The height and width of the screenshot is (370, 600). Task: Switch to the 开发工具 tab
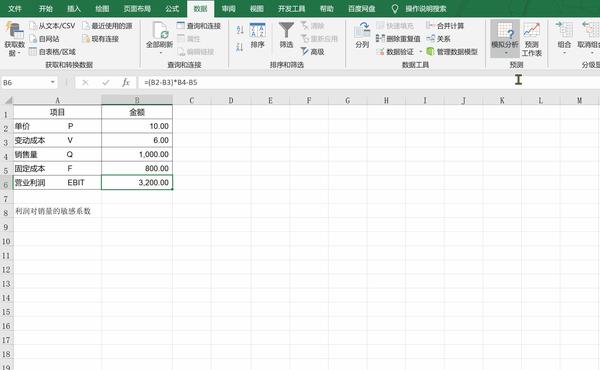[292, 8]
